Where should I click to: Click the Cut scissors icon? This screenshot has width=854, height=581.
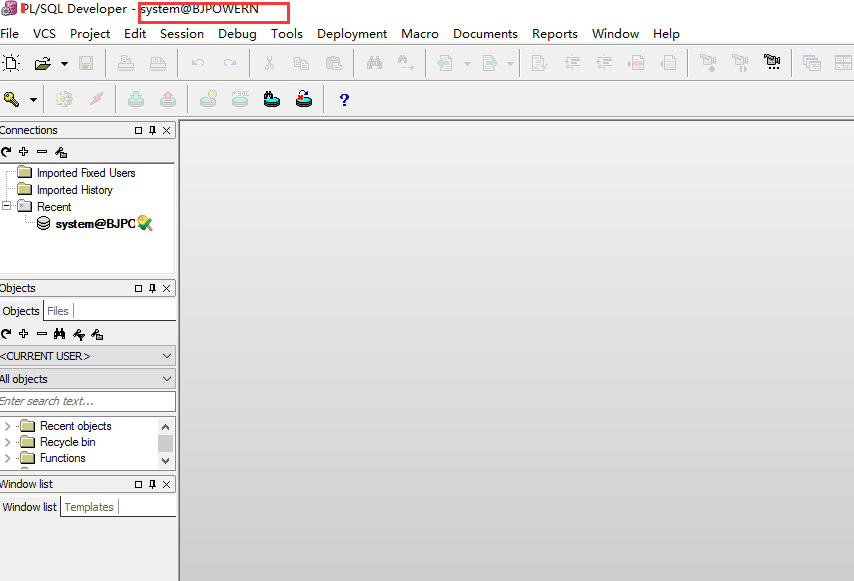point(269,63)
